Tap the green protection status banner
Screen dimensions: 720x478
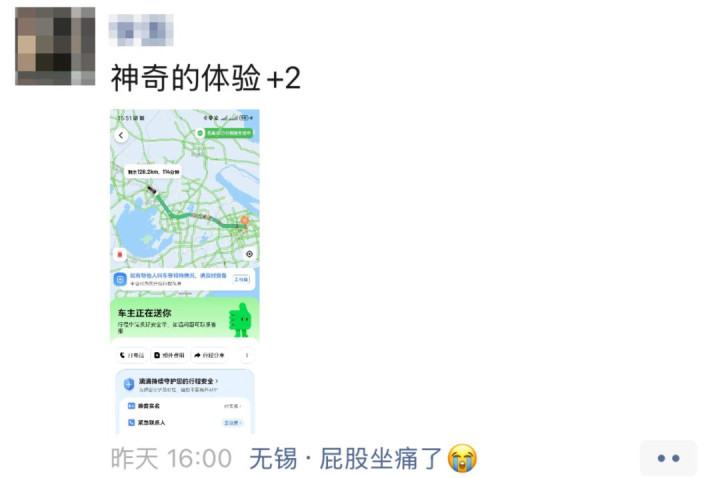click(224, 133)
